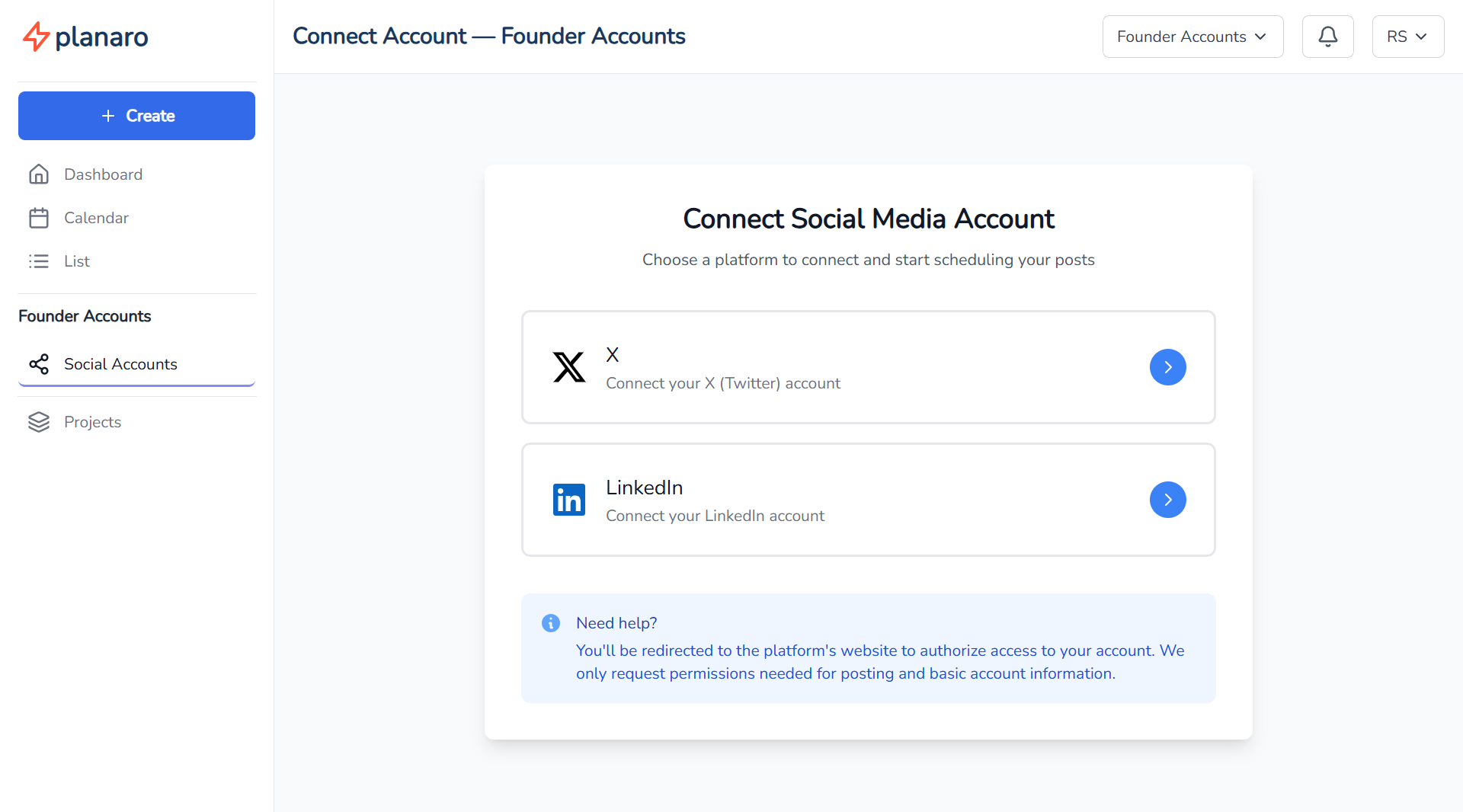Select the Dashboard home icon
Image resolution: width=1463 pixels, height=812 pixels.
point(39,174)
